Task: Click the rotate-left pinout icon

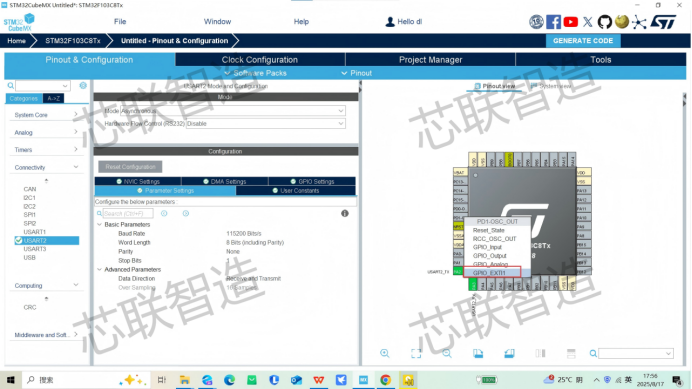Action: (478, 353)
